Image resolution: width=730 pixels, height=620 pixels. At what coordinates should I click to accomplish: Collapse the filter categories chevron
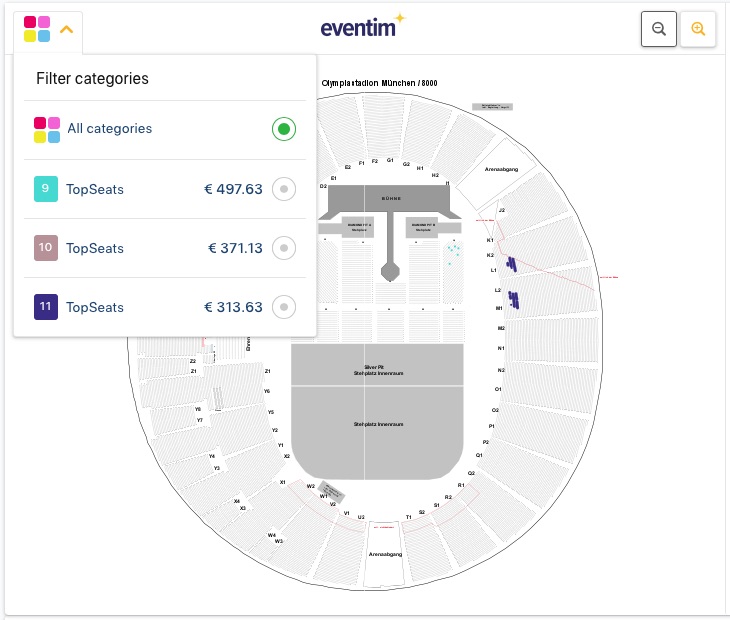pyautogui.click(x=67, y=30)
